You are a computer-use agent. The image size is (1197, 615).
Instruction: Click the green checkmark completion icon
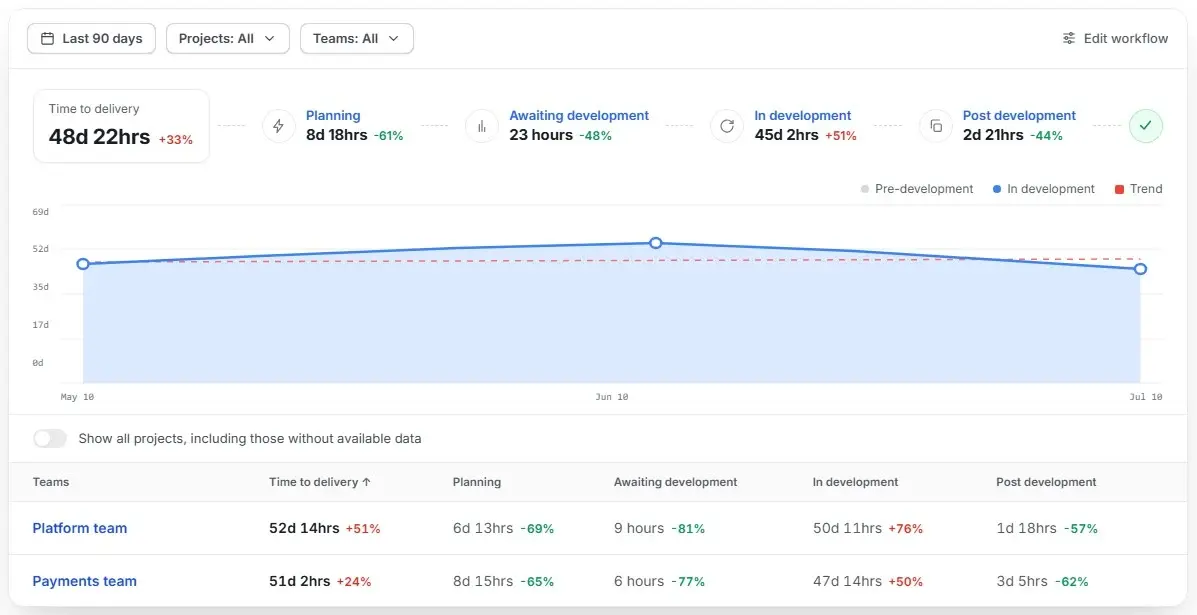coord(1146,126)
